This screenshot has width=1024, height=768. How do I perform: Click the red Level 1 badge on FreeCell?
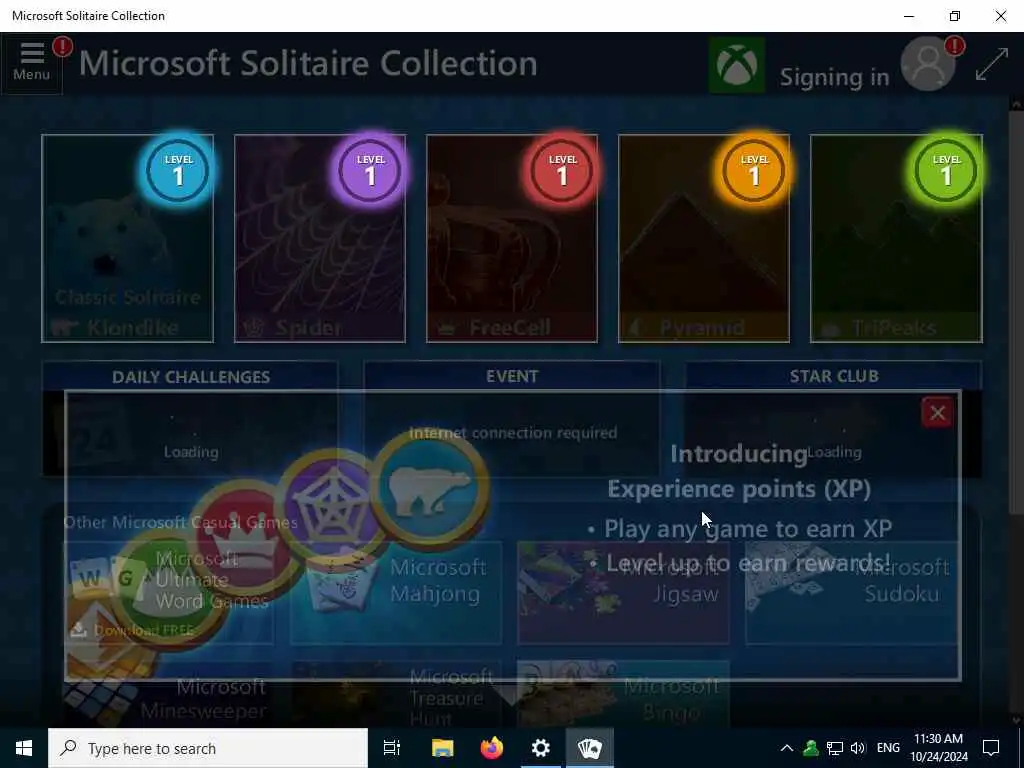[x=562, y=171]
